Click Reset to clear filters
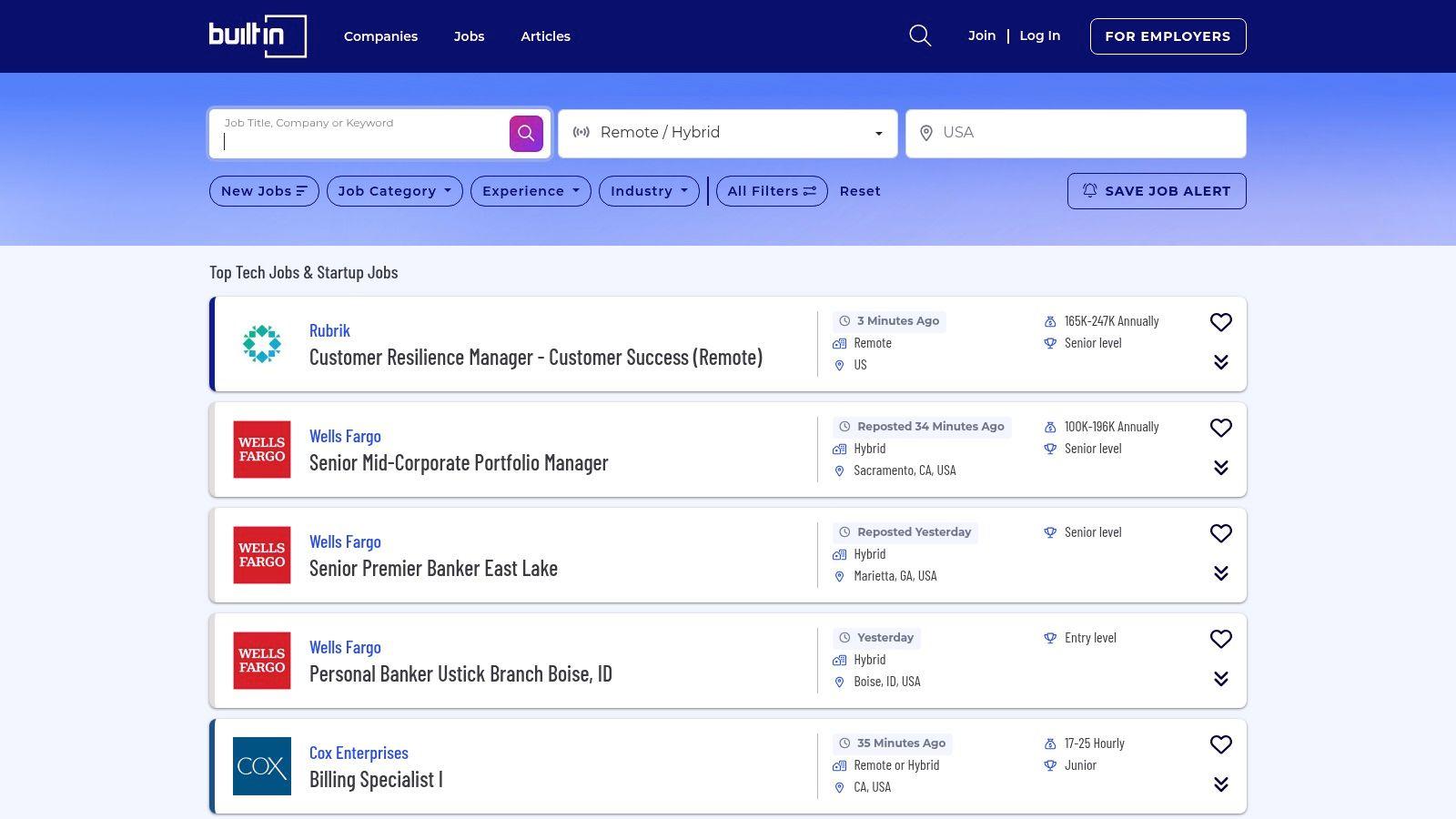This screenshot has height=819, width=1456. click(860, 191)
